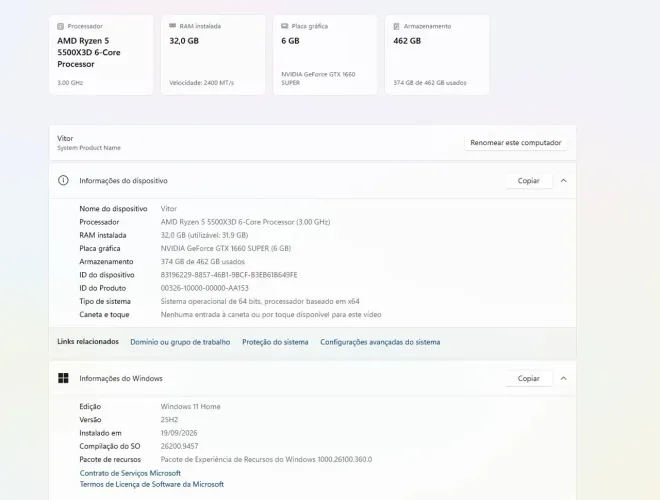Click 'Links relacionados' label
This screenshot has width=660, height=500.
point(88,341)
